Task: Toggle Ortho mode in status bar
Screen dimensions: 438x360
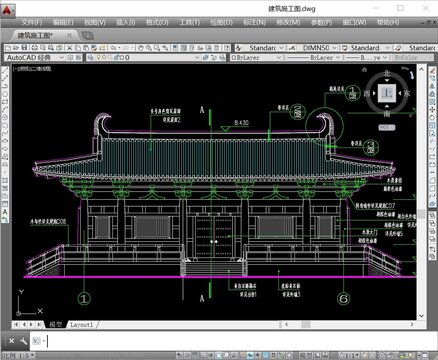Action: tap(203, 355)
